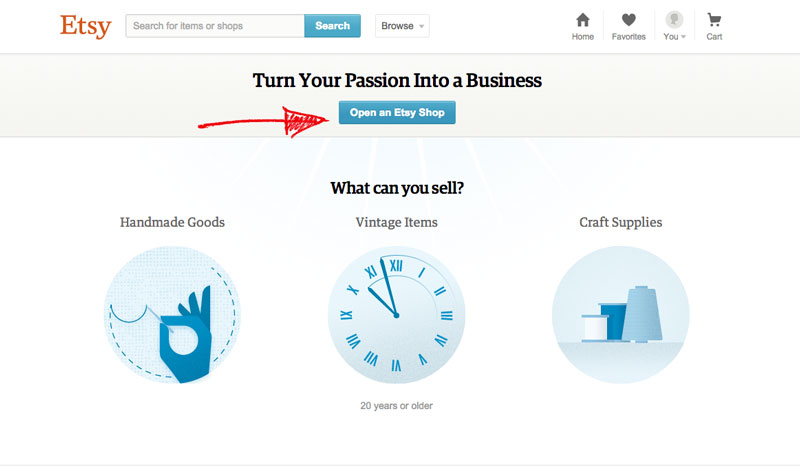The width and height of the screenshot is (800, 470).
Task: Click the '20 years or older' caption
Action: tap(396, 406)
